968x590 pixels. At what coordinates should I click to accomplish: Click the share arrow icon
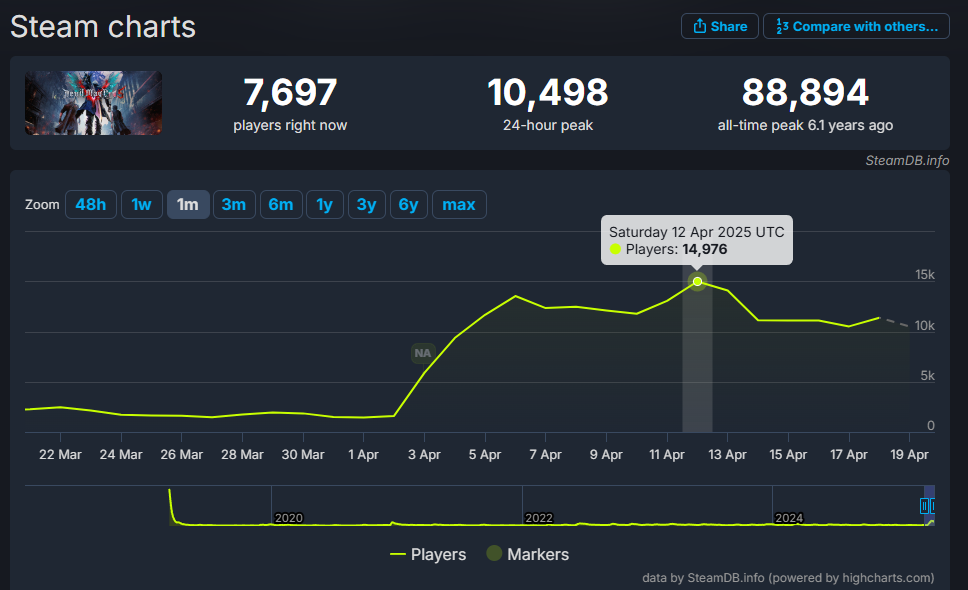(x=699, y=26)
